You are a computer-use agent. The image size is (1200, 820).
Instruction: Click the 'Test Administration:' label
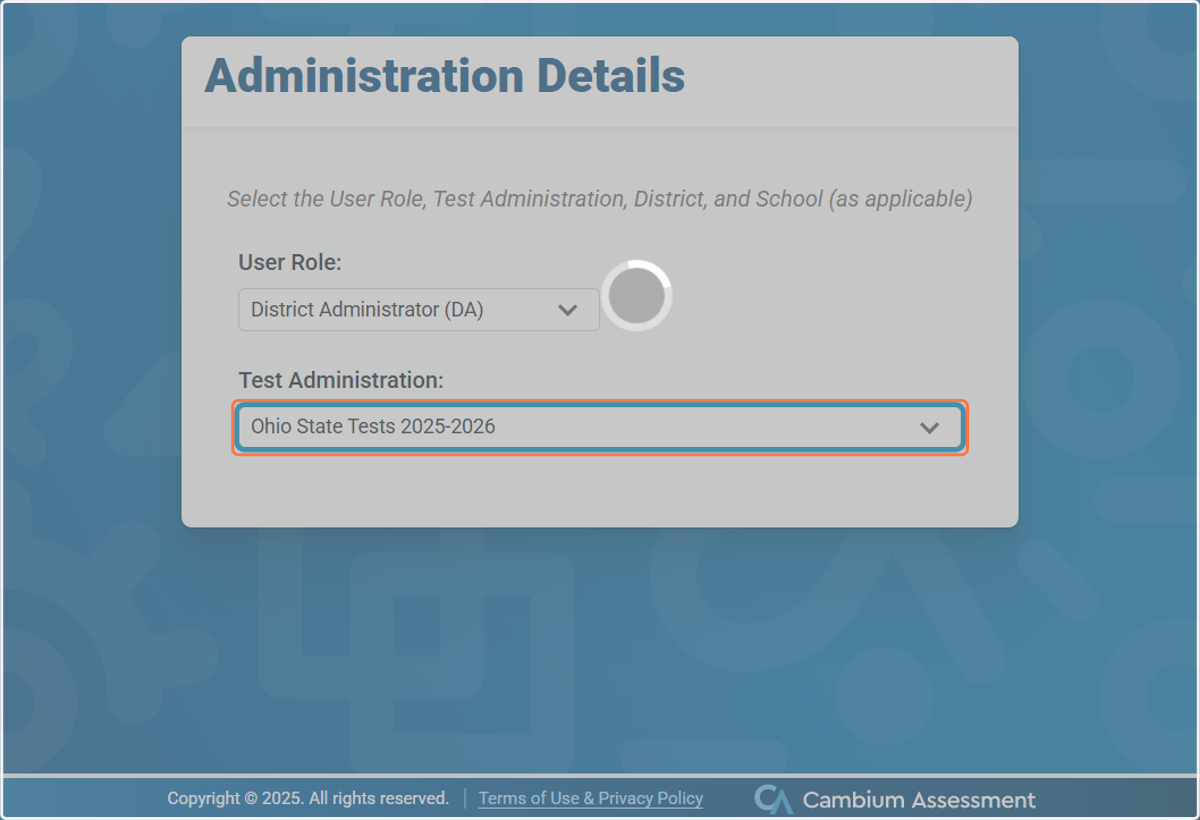click(x=341, y=380)
